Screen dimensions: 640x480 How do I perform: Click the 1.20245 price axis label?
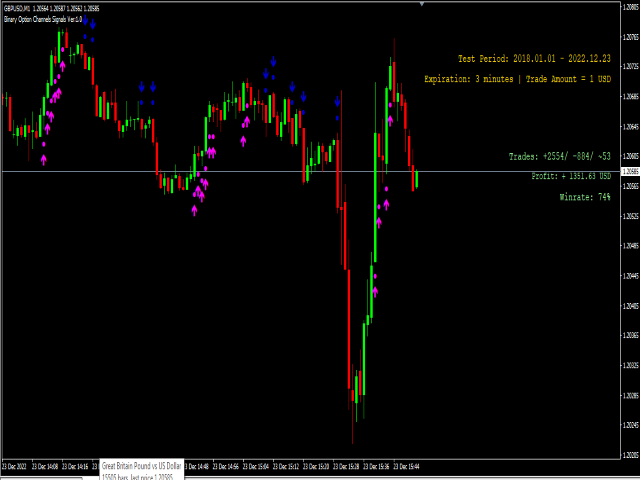[631, 425]
